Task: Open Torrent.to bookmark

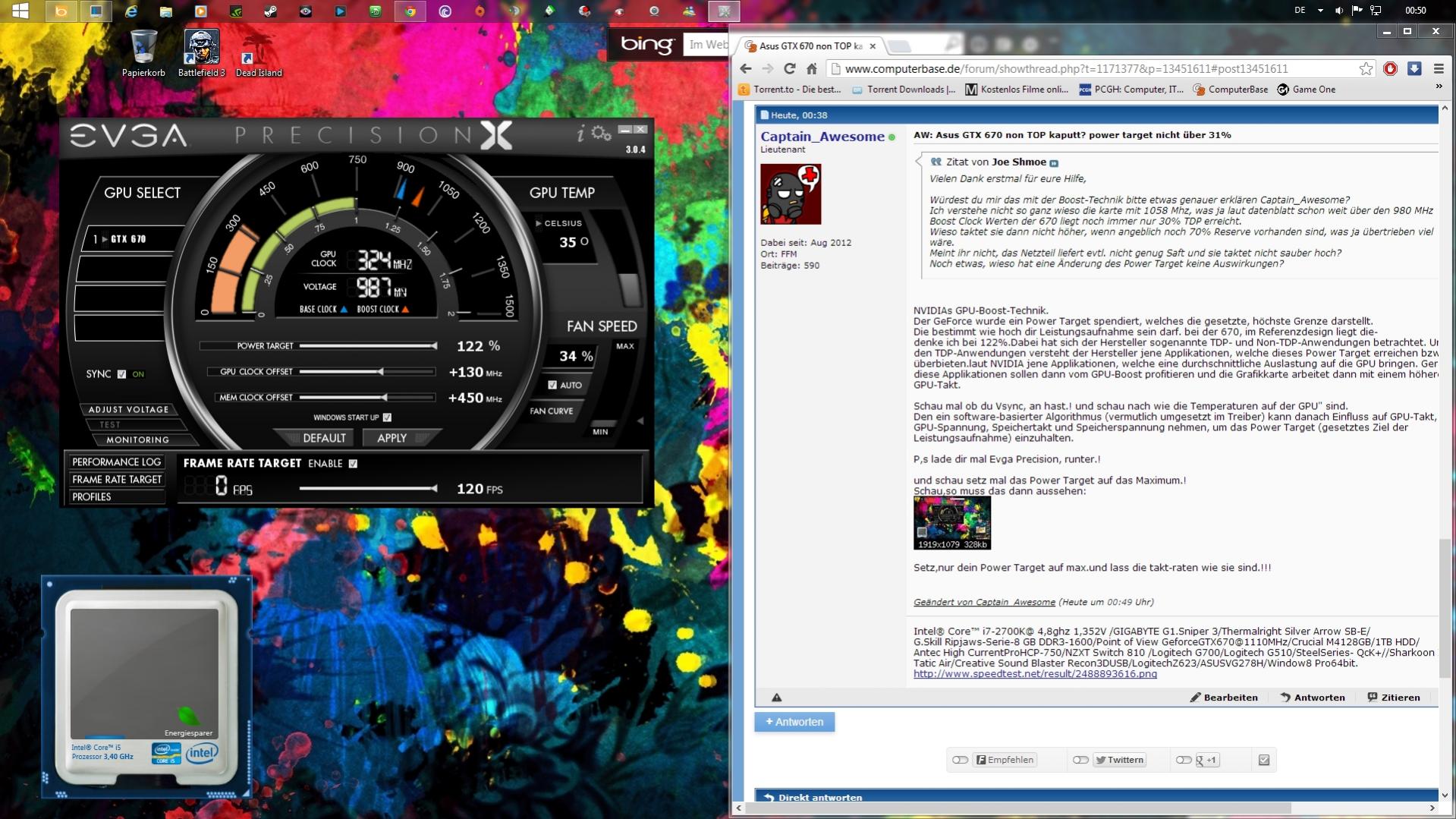Action: [x=789, y=90]
